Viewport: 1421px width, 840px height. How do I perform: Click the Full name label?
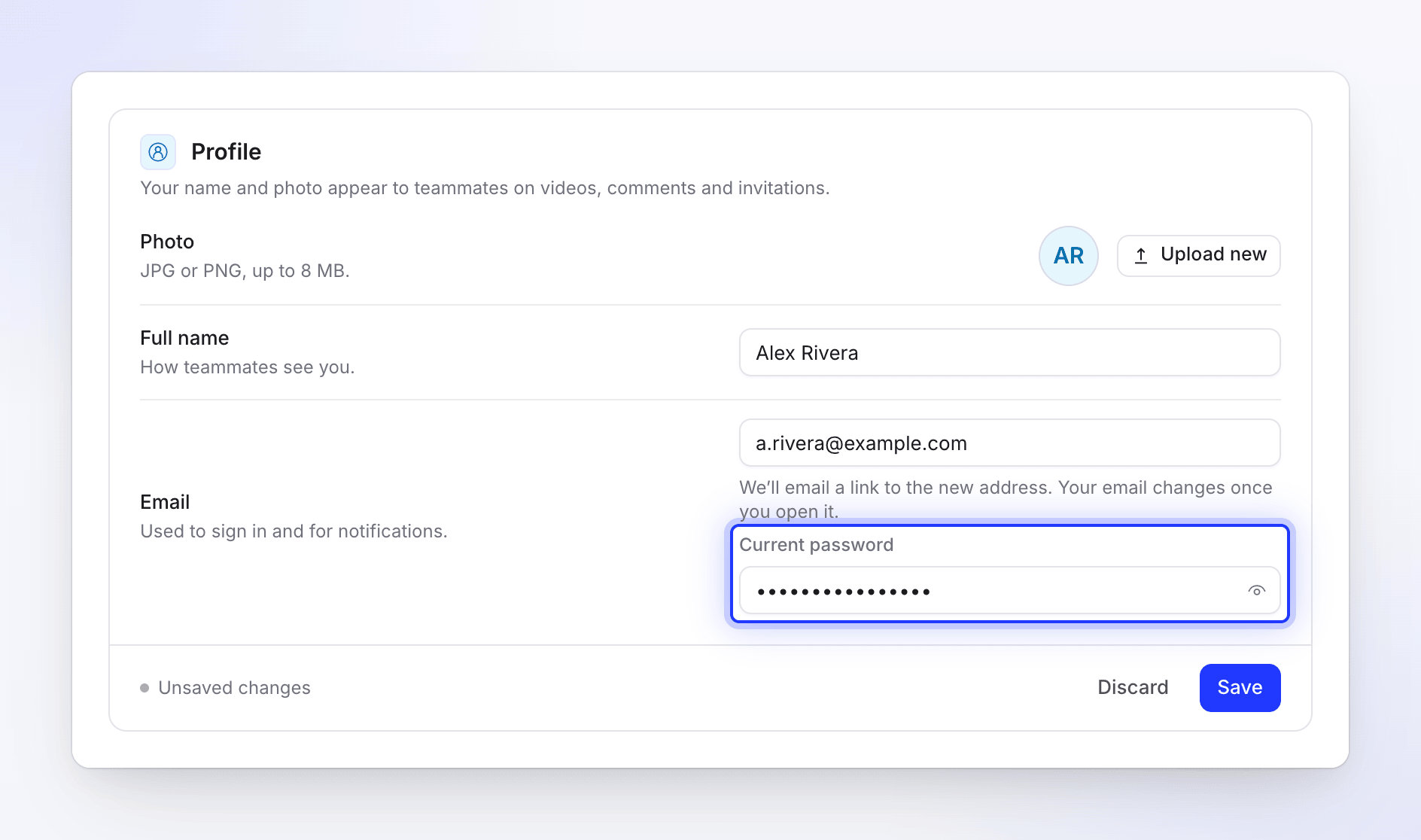click(184, 338)
